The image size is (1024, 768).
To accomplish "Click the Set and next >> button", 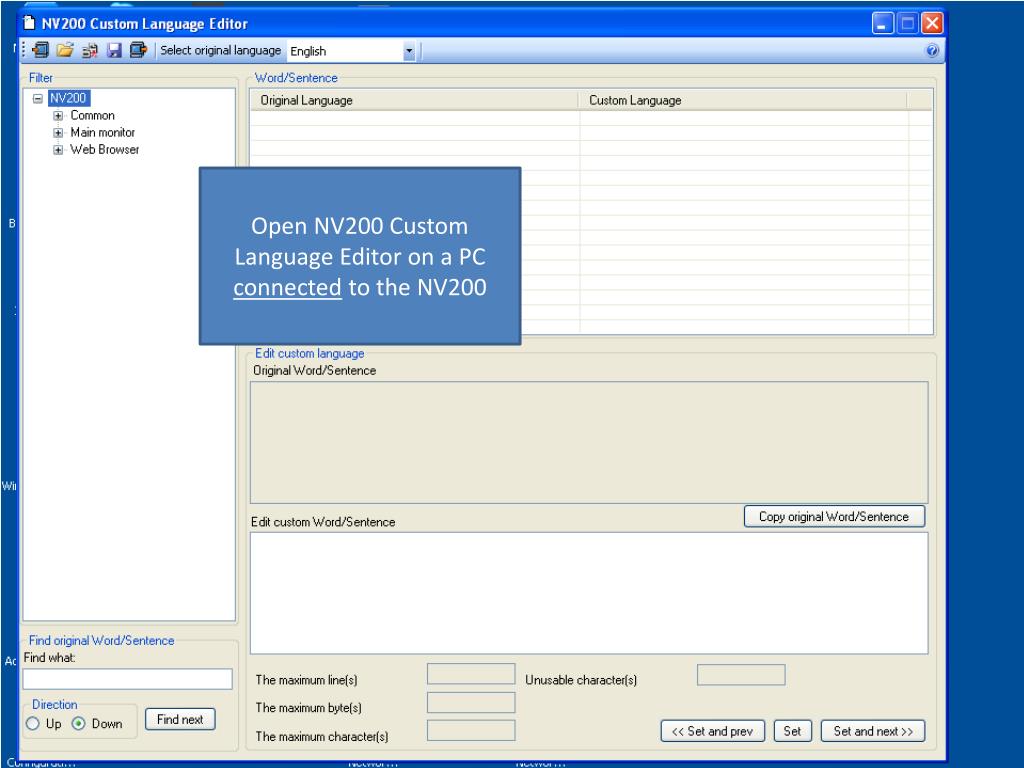I will pyautogui.click(x=873, y=731).
